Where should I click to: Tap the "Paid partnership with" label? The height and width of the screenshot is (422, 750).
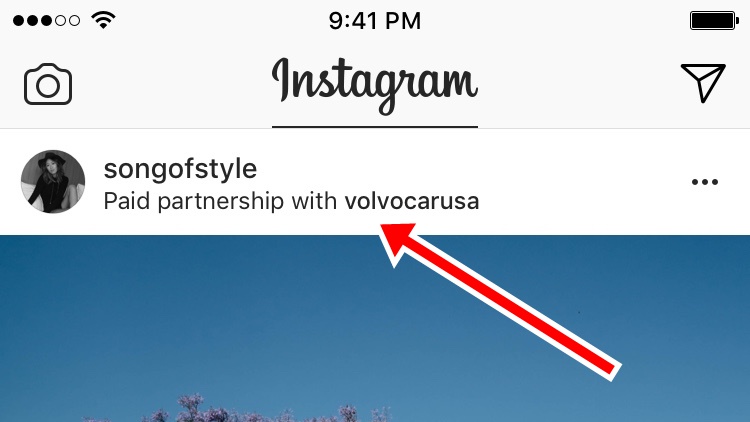pos(220,201)
